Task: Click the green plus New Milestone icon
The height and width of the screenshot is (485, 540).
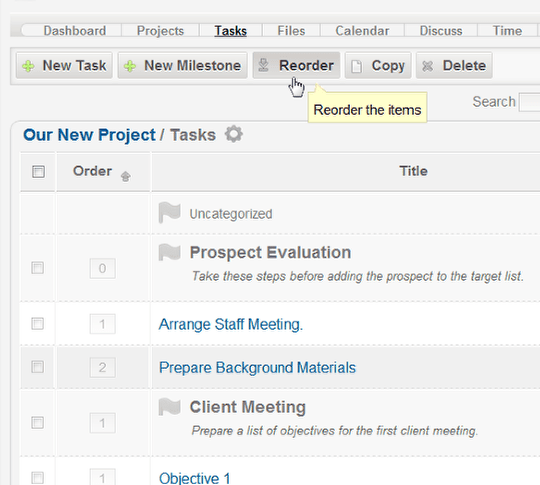Action: click(x=130, y=66)
